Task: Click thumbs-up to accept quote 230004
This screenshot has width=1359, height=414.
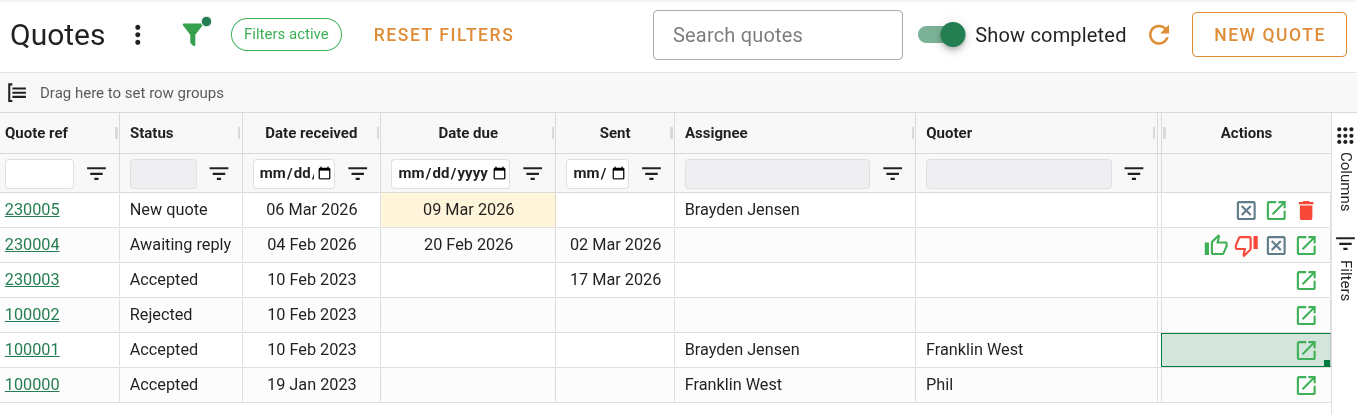Action: (1216, 245)
